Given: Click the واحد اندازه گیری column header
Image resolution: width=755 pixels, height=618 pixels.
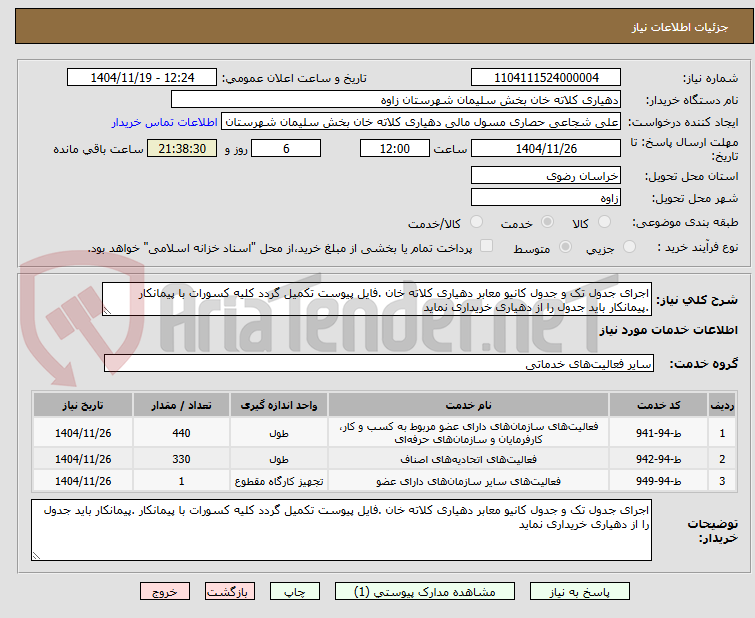Looking at the screenshot, I should click(279, 405).
